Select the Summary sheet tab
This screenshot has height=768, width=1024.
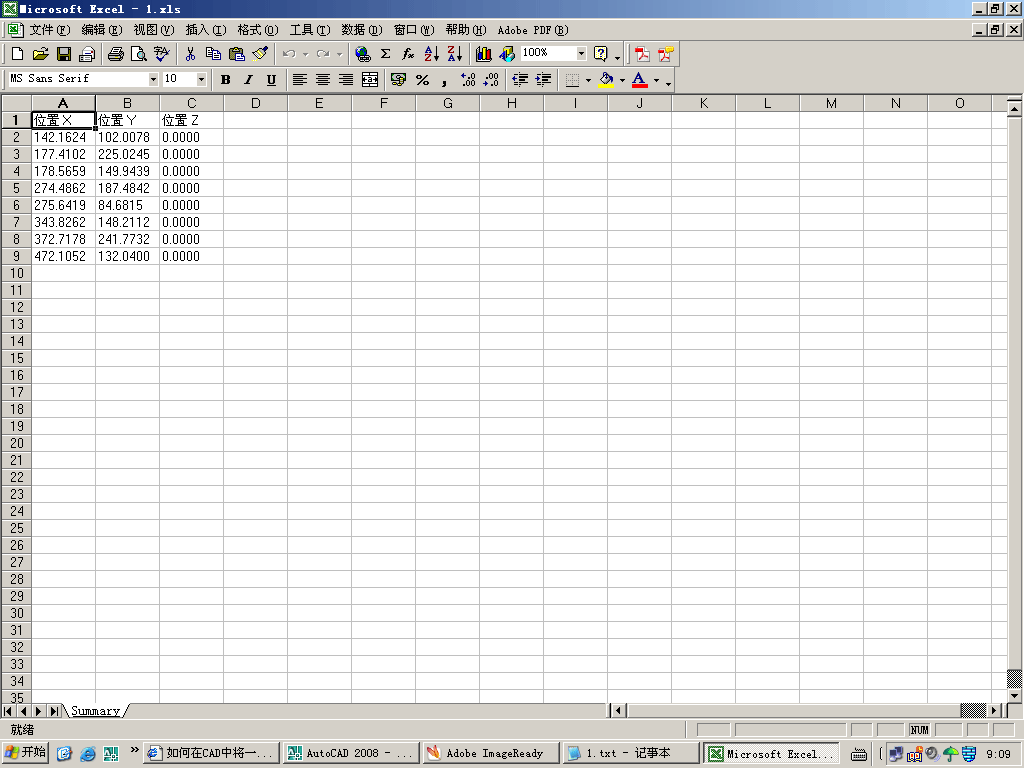click(x=95, y=711)
